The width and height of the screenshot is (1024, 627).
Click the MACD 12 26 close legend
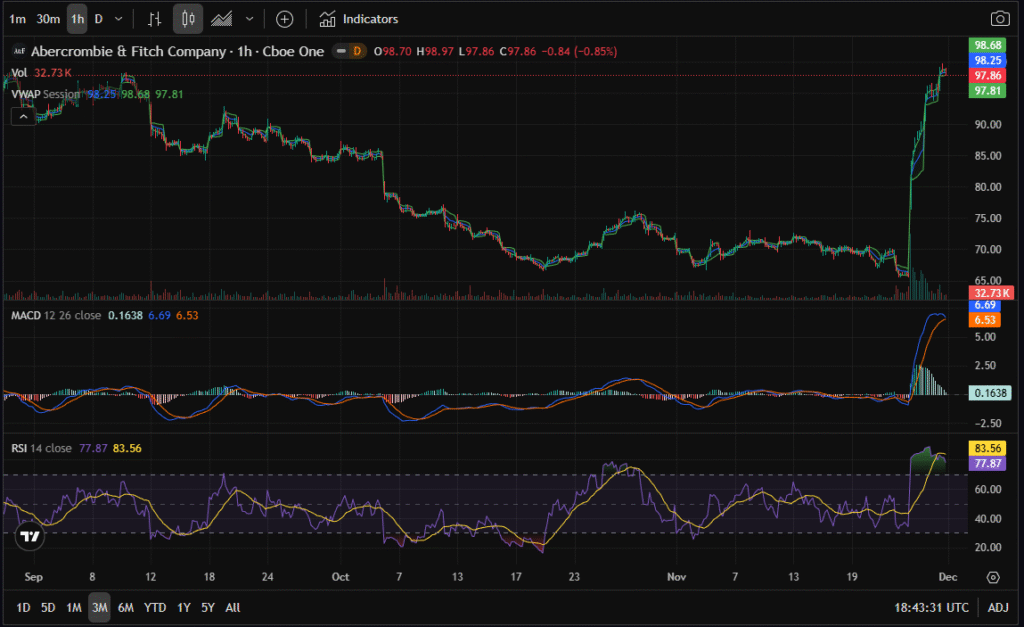[x=56, y=316]
